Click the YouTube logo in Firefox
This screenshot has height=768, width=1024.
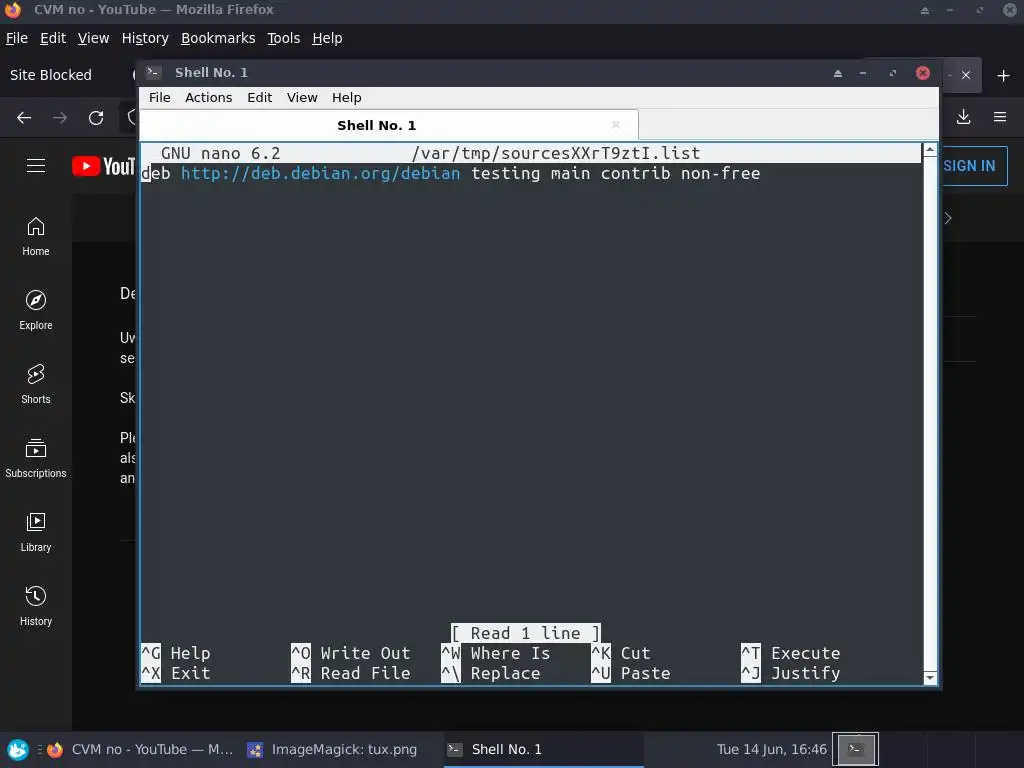(103, 166)
